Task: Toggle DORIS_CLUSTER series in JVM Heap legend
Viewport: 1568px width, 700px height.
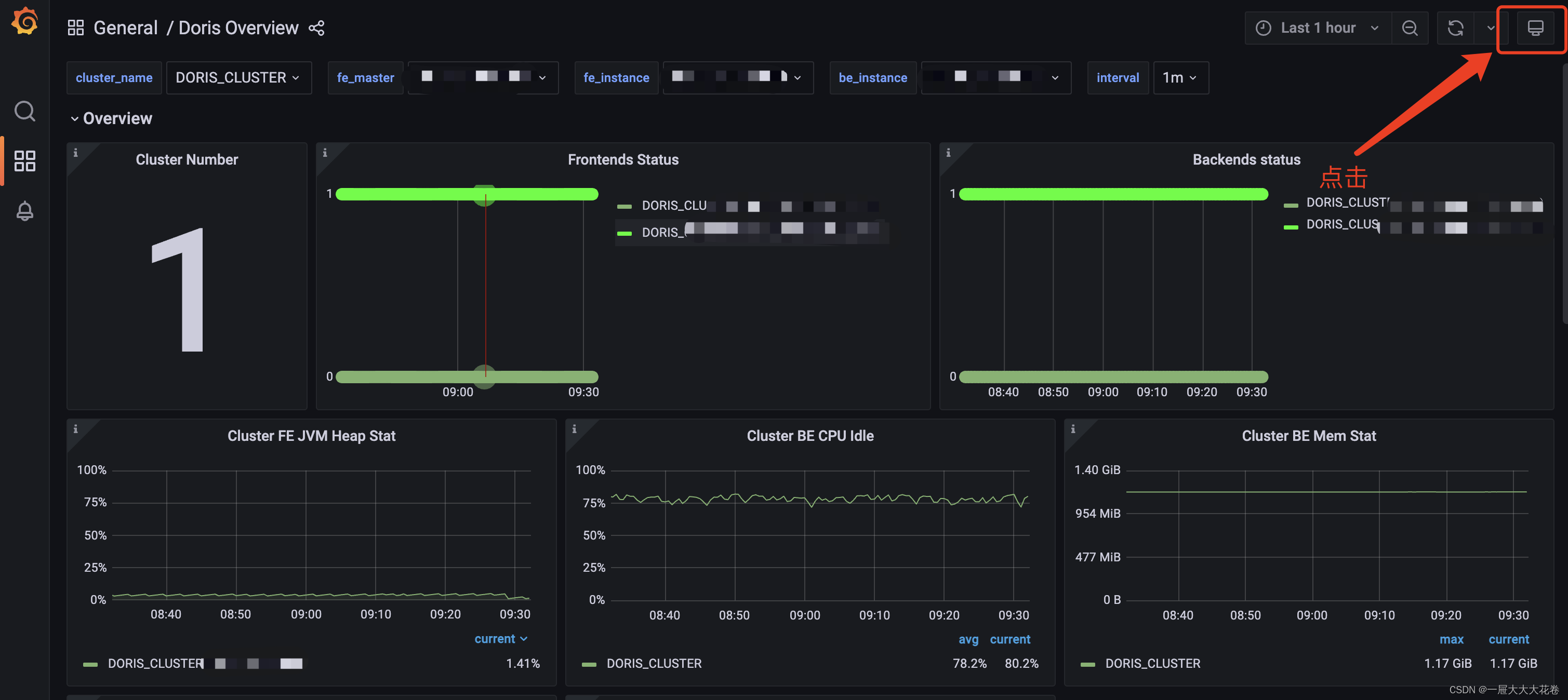Action: [206, 664]
